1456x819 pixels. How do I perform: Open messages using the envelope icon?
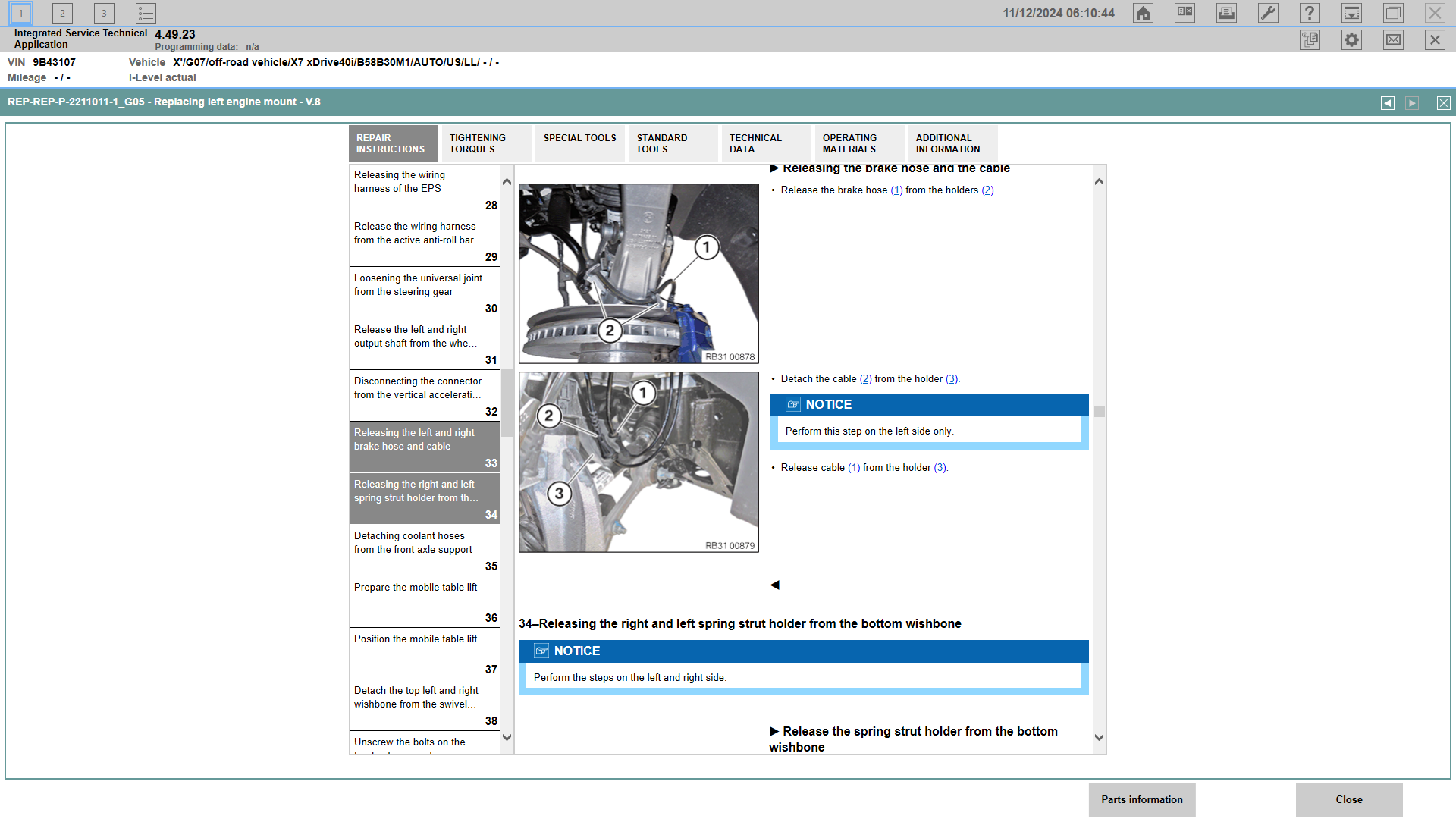point(1393,39)
